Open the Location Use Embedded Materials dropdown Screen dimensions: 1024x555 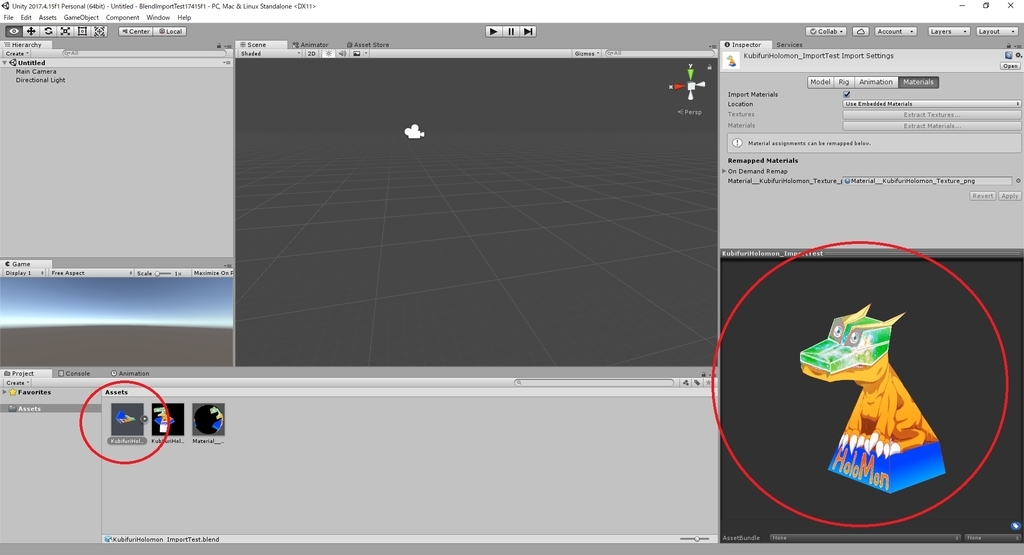(931, 104)
